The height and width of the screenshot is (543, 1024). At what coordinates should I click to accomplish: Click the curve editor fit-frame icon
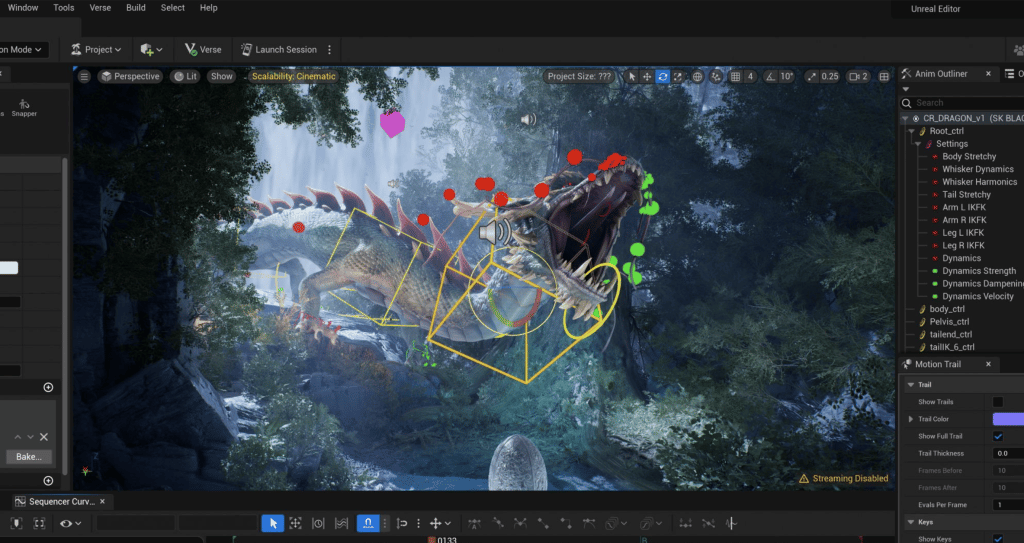[x=17, y=523]
